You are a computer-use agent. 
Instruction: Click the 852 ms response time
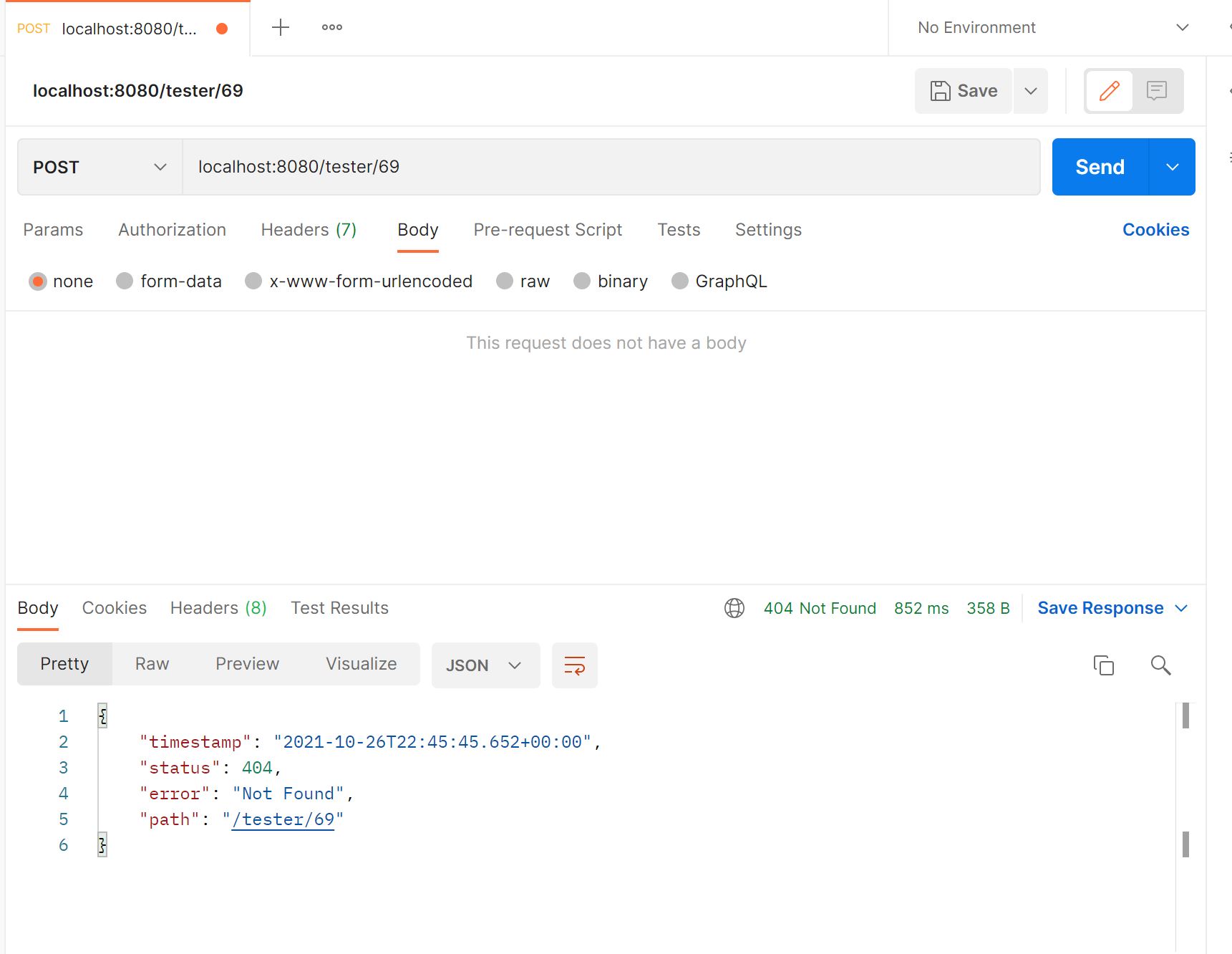pyautogui.click(x=921, y=608)
